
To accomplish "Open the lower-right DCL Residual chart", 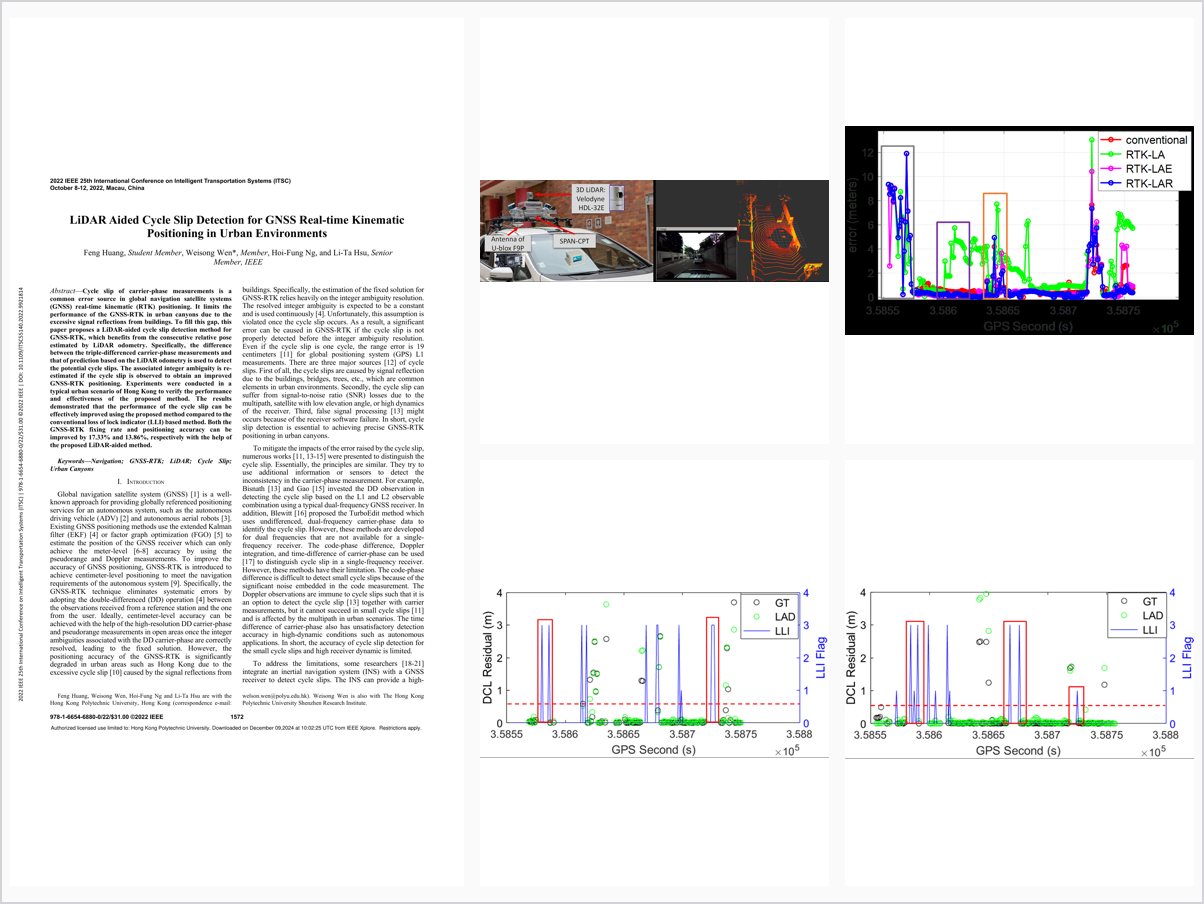I will 1019,674.
